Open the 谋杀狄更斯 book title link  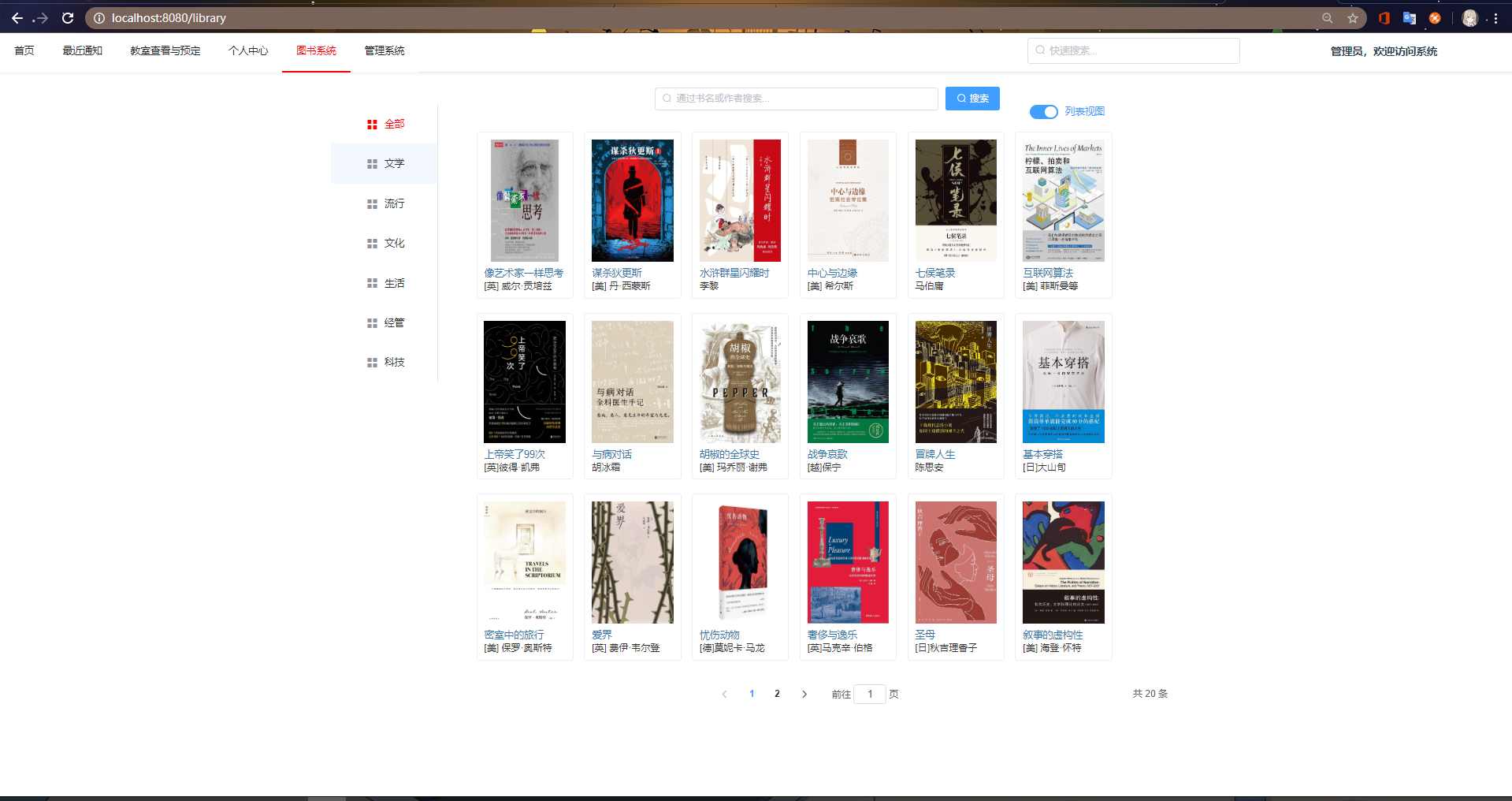tap(617, 273)
